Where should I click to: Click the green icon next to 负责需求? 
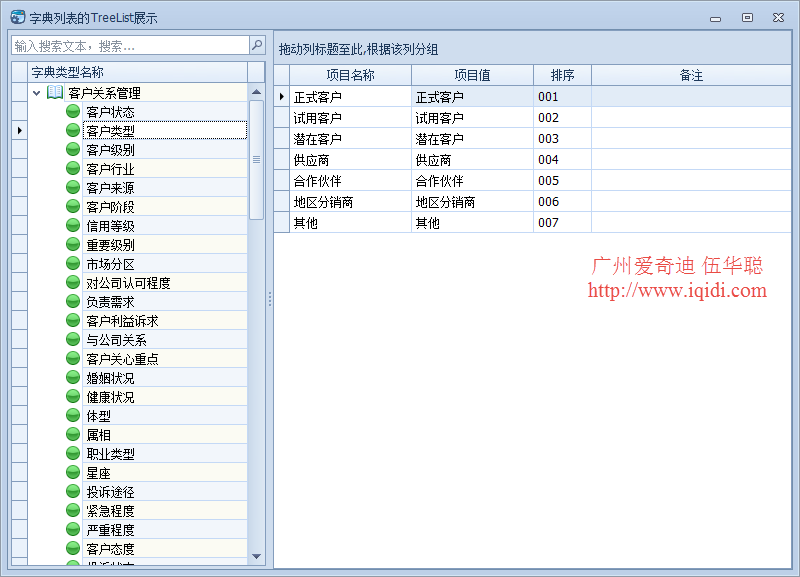[73, 302]
